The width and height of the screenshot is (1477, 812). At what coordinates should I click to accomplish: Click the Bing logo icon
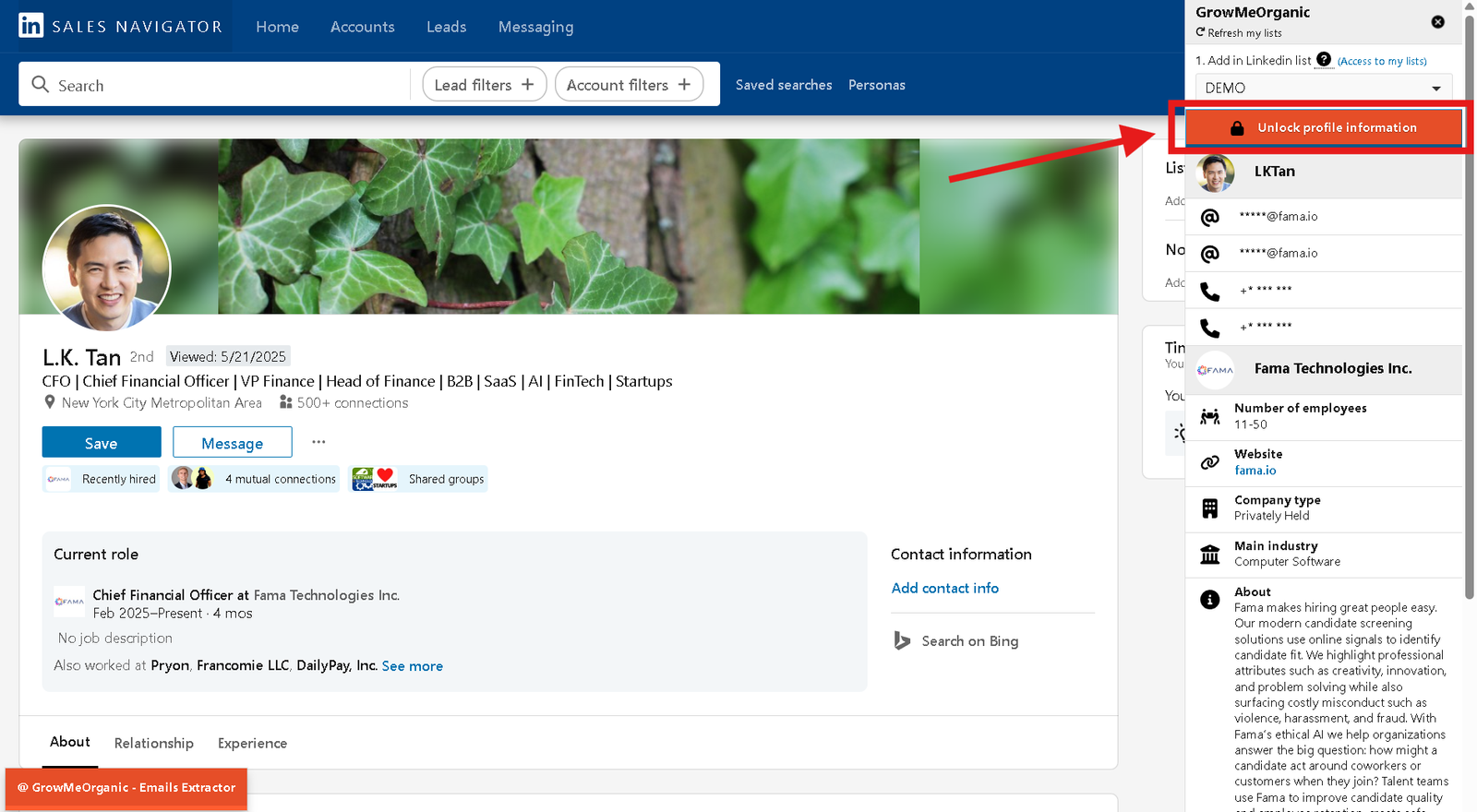click(x=902, y=640)
